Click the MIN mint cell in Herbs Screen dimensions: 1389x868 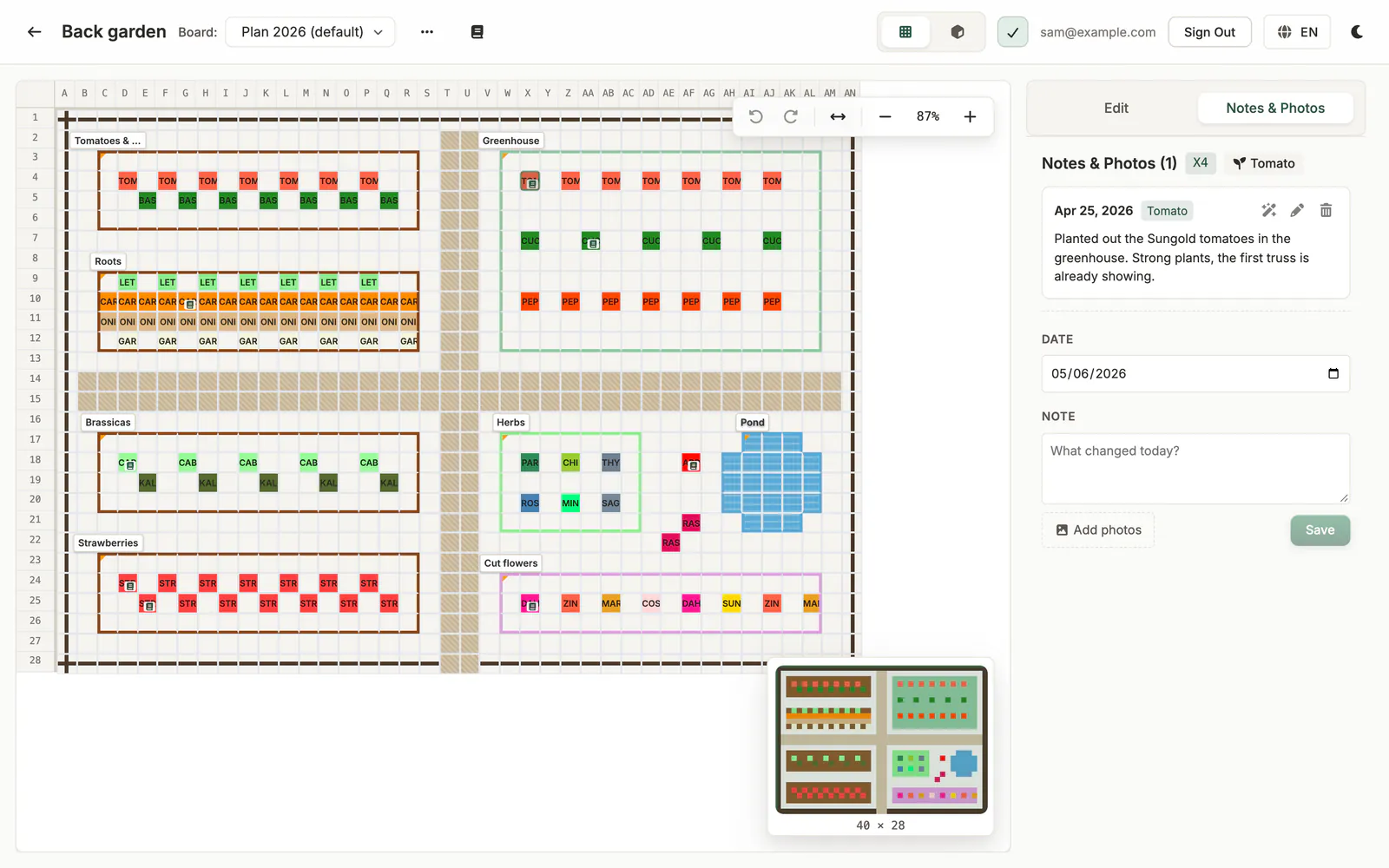pos(570,503)
